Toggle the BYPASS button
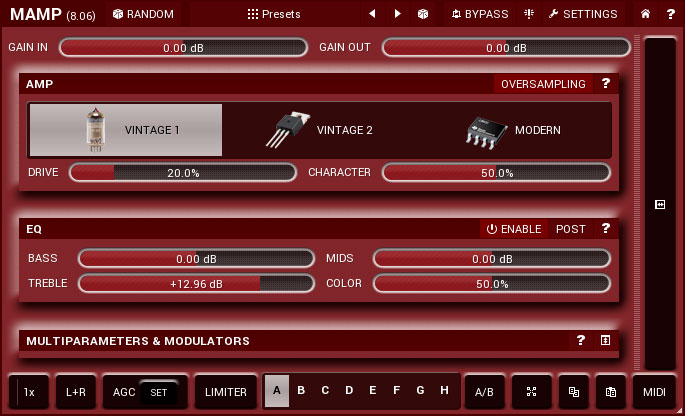Image resolution: width=685 pixels, height=416 pixels. (x=480, y=14)
